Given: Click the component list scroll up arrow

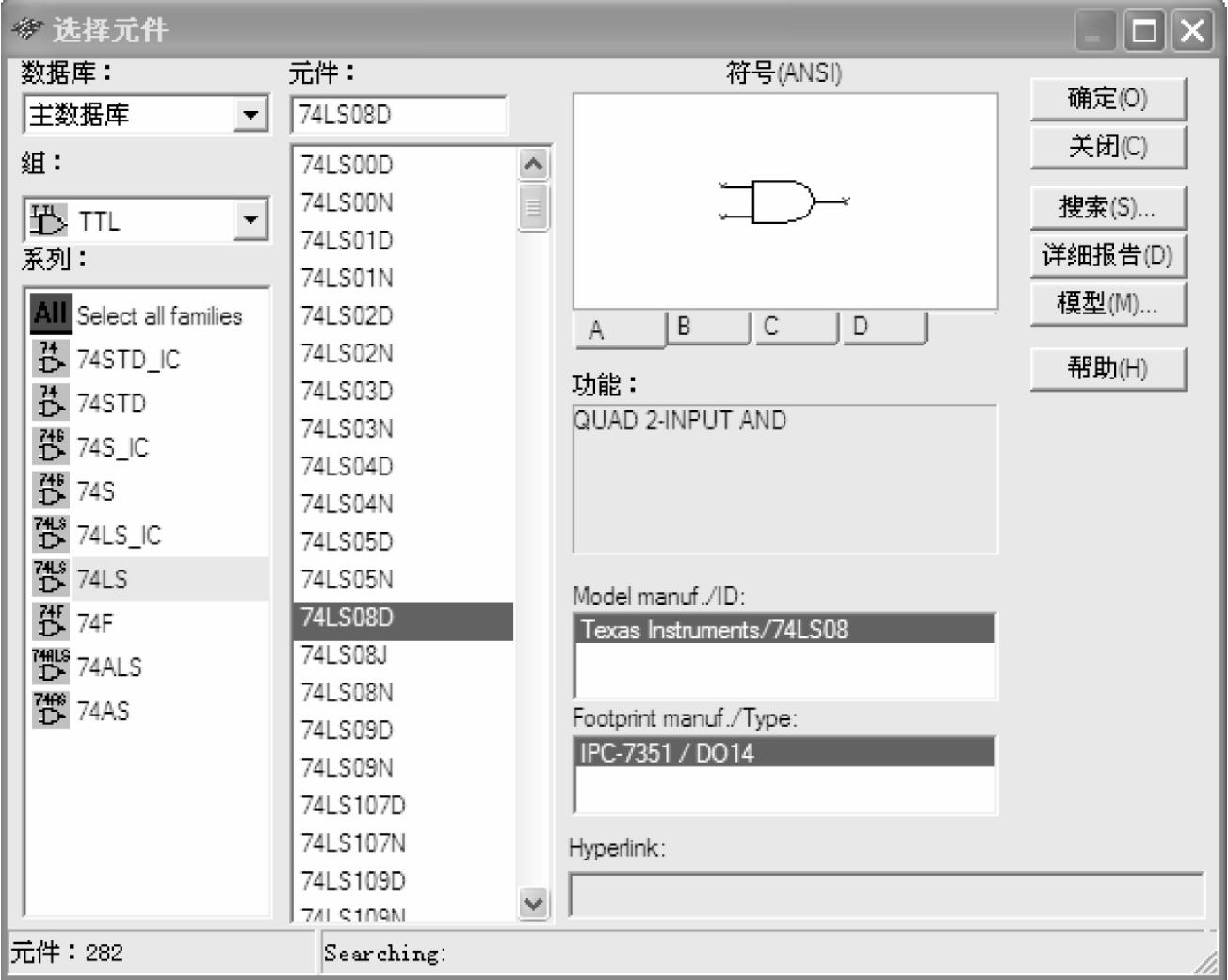Looking at the screenshot, I should point(533,165).
